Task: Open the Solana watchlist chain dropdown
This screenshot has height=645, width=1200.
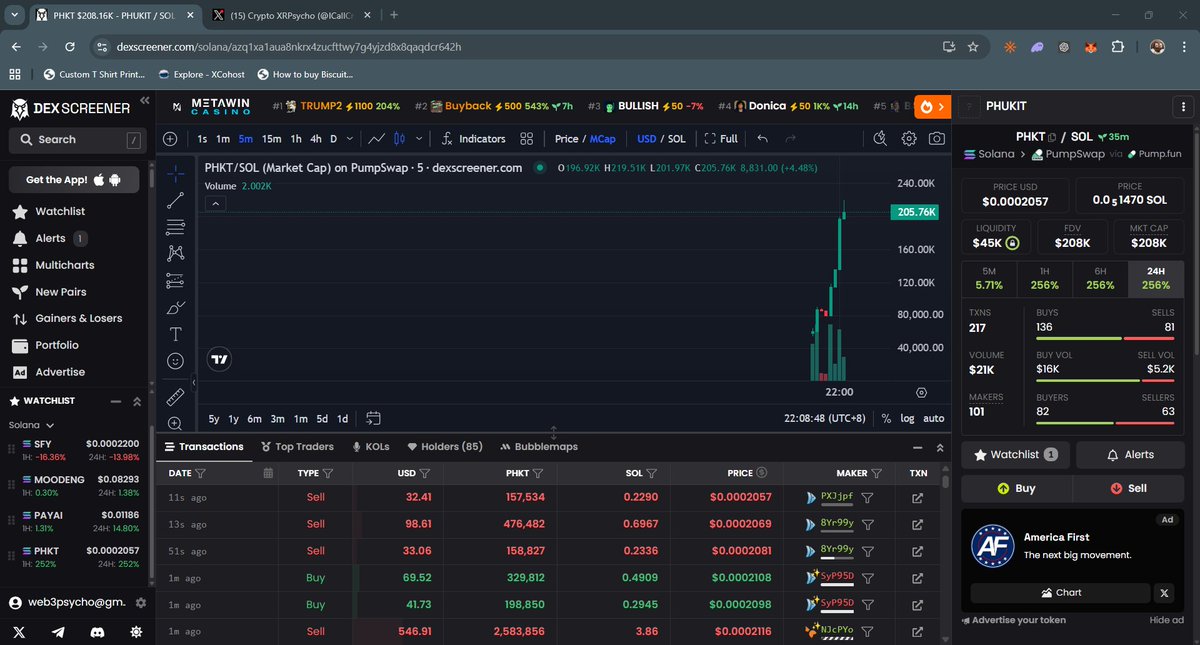Action: pos(31,424)
